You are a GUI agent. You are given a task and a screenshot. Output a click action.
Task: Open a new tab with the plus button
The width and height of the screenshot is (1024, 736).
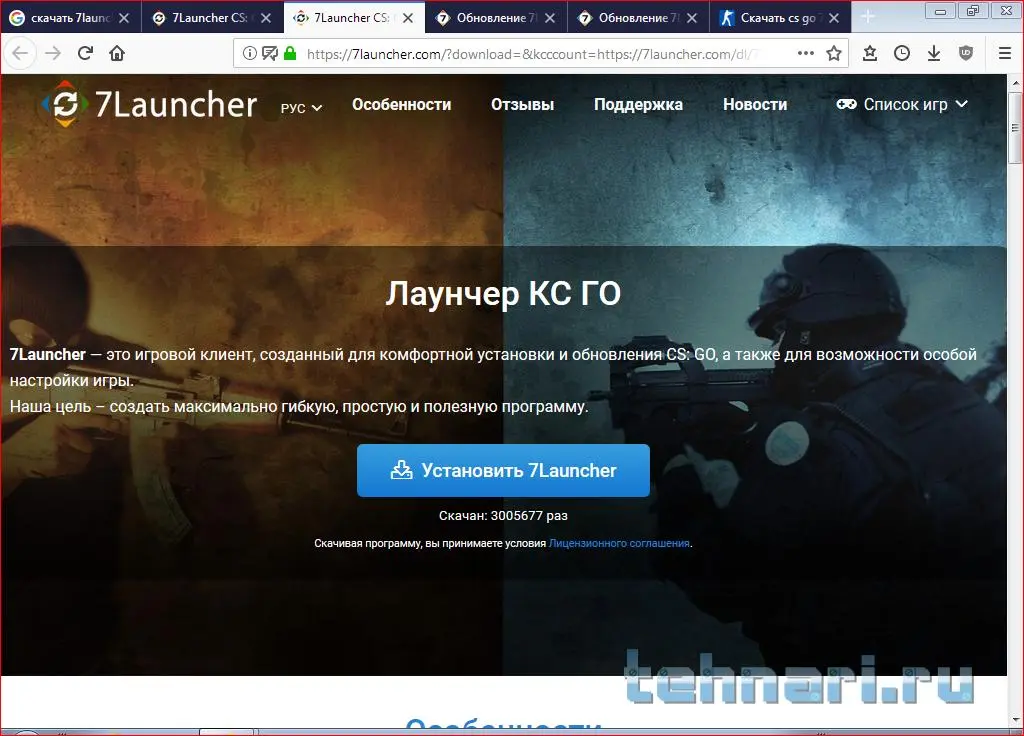pos(868,17)
